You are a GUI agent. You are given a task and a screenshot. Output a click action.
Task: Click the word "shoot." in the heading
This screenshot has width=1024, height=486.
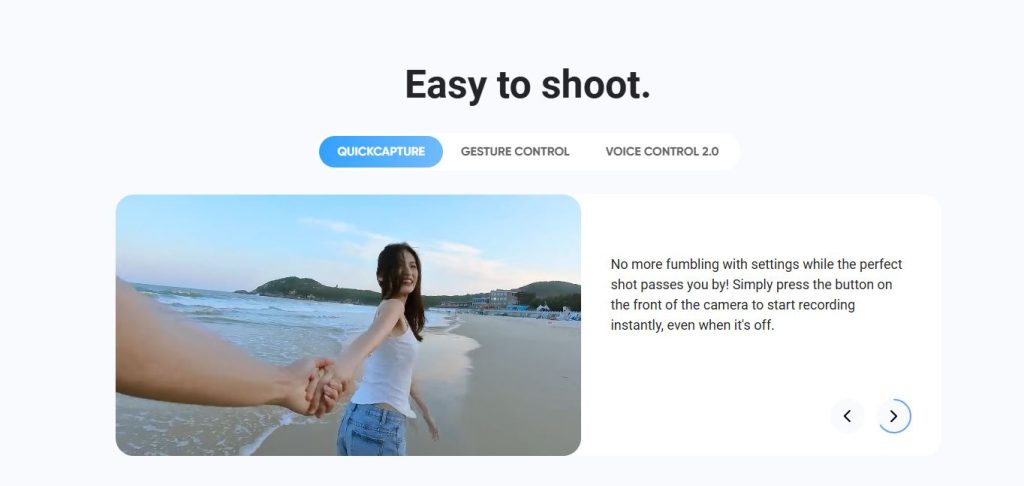click(x=596, y=85)
